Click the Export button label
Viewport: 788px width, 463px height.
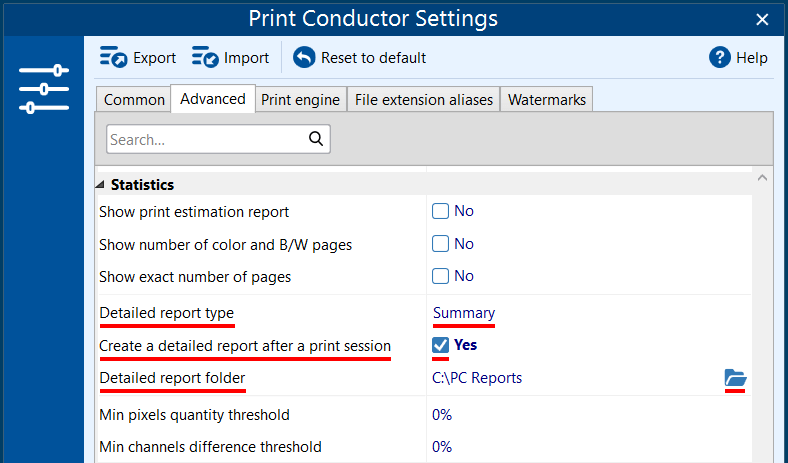pyautogui.click(x=154, y=58)
